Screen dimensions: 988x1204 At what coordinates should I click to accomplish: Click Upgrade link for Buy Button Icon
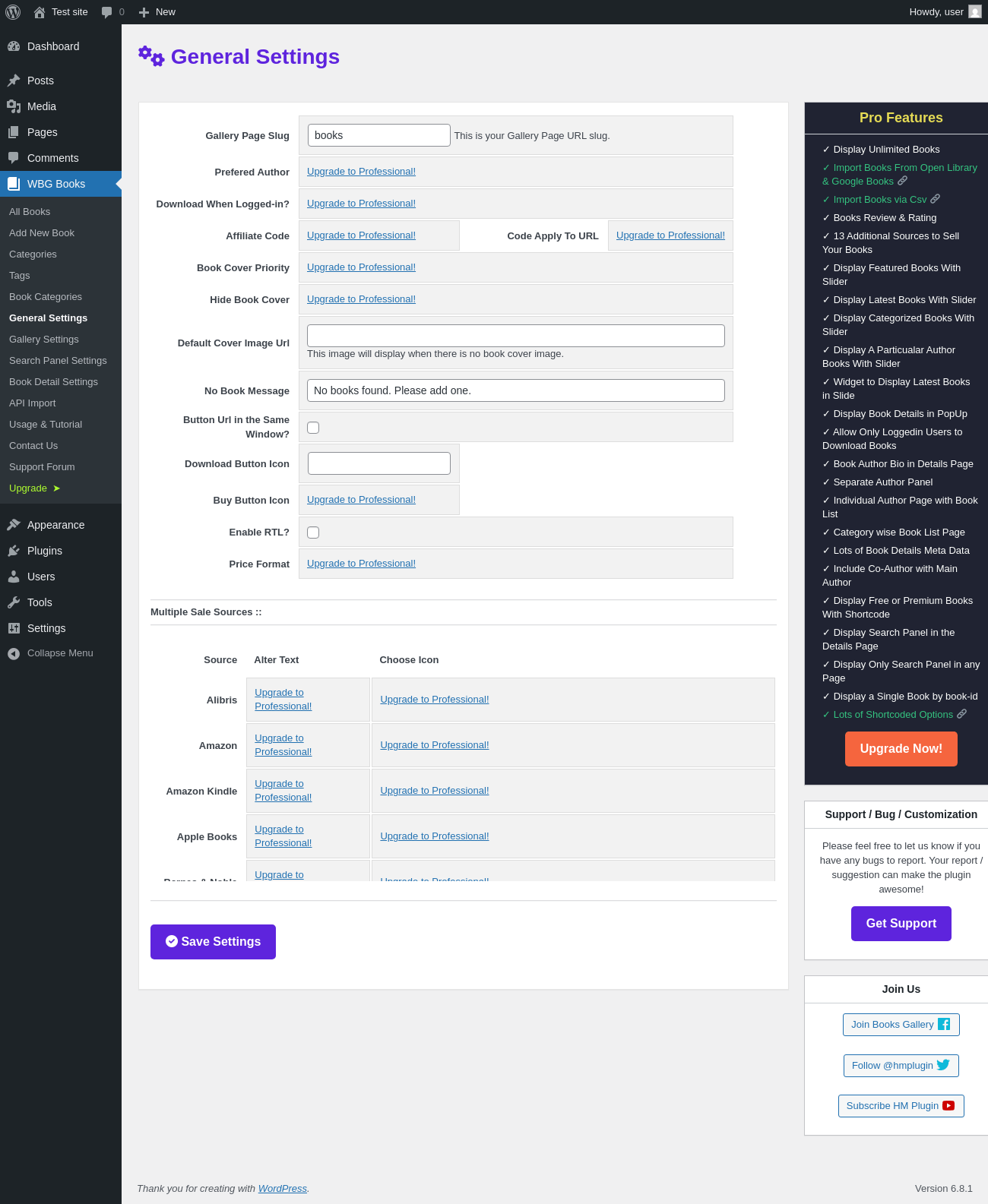click(361, 500)
